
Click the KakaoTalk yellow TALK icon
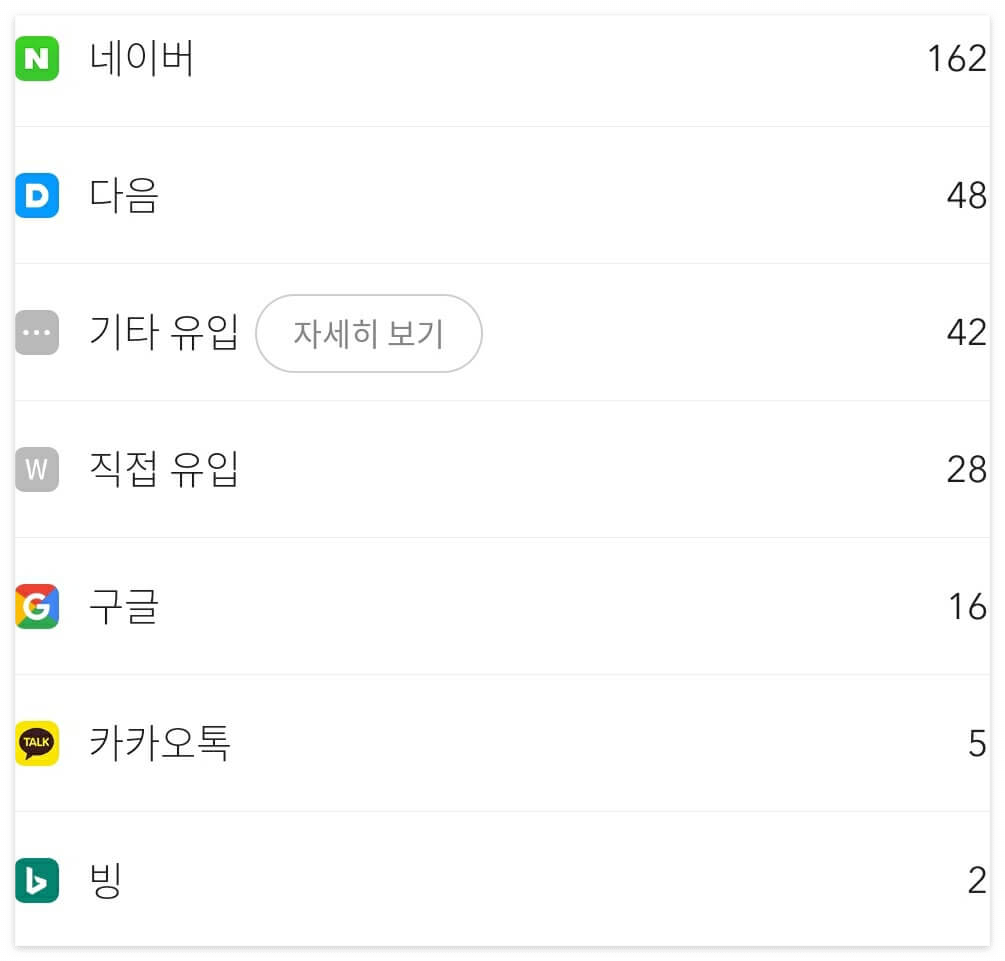[x=37, y=744]
